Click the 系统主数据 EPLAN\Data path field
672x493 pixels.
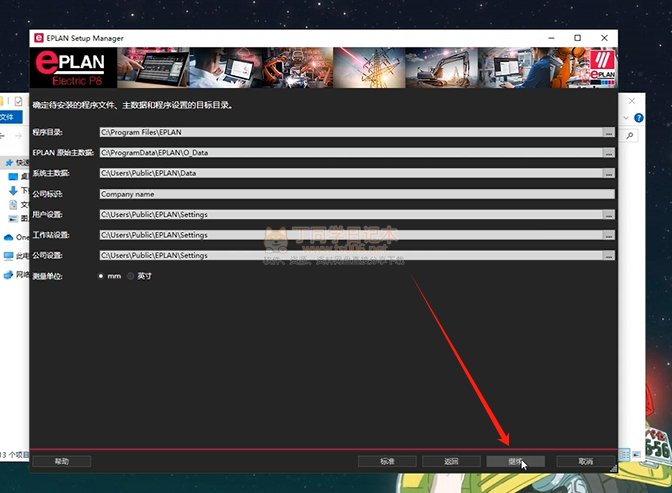pyautogui.click(x=351, y=173)
